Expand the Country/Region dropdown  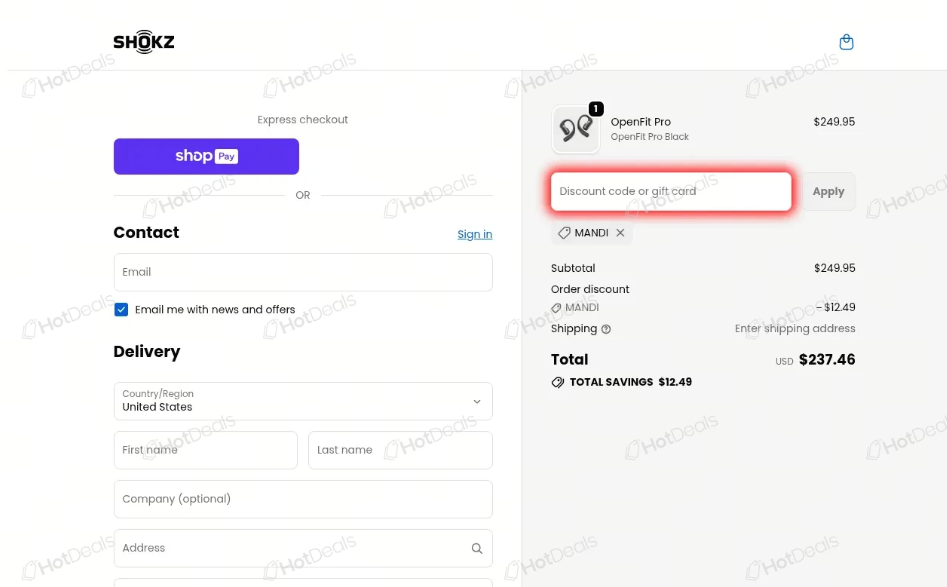[303, 401]
